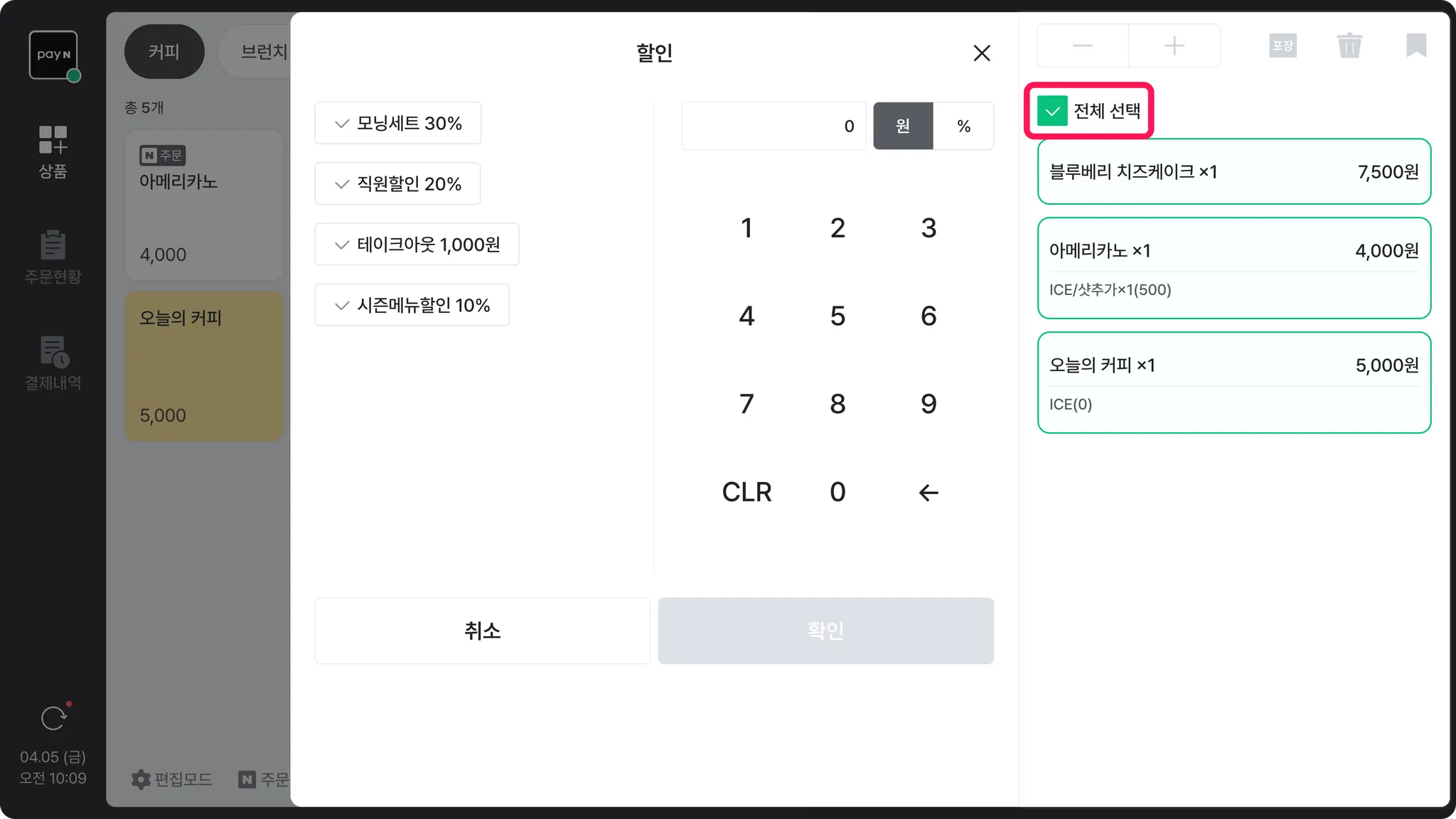Click the 취소 cancel button
This screenshot has width=1456, height=819.
[482, 631]
